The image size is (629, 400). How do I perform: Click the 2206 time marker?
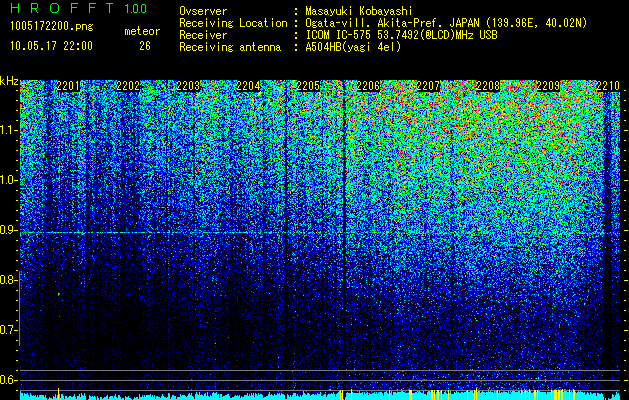[x=368, y=86]
